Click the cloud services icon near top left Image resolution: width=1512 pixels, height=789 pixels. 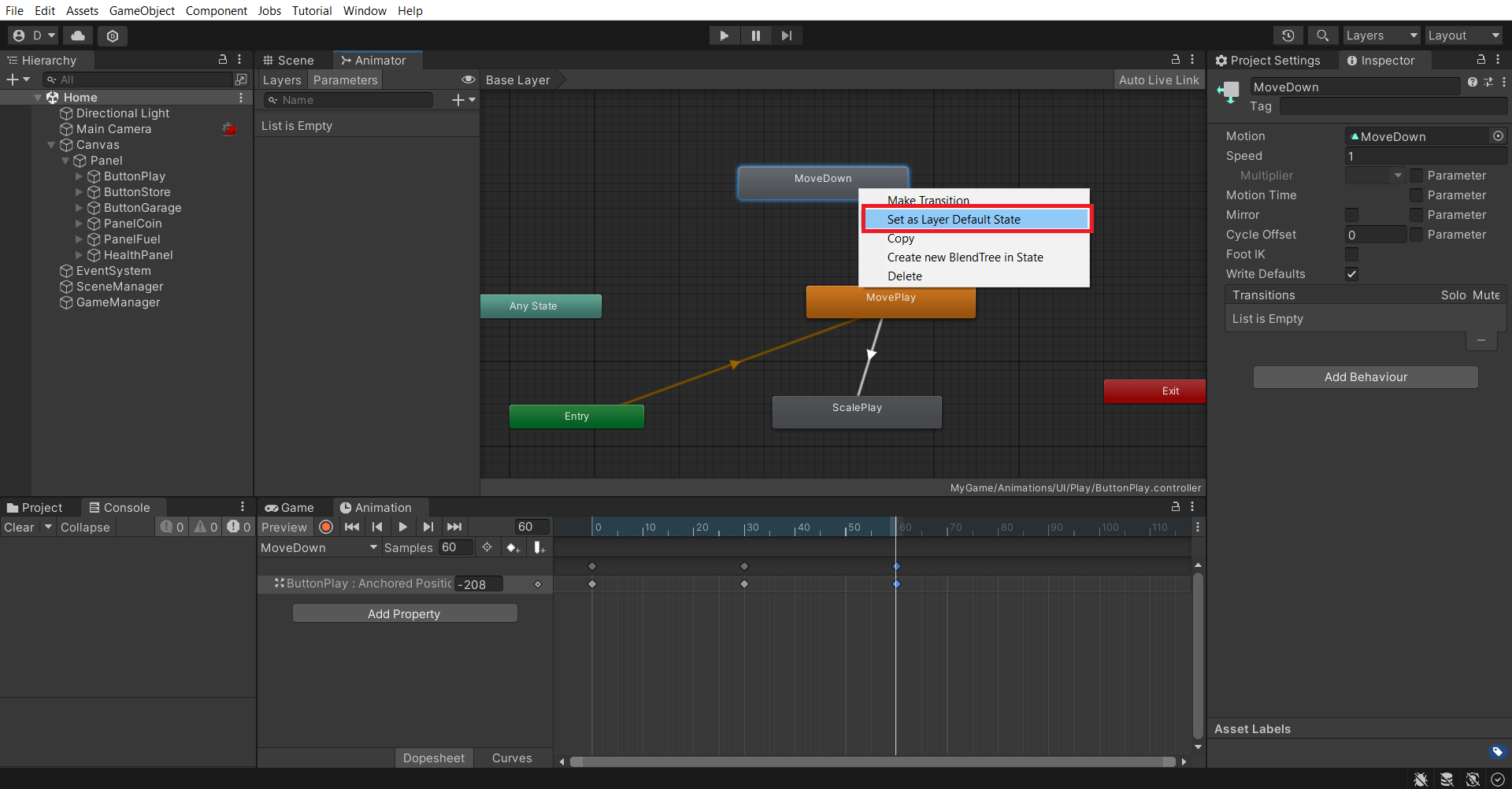point(76,35)
